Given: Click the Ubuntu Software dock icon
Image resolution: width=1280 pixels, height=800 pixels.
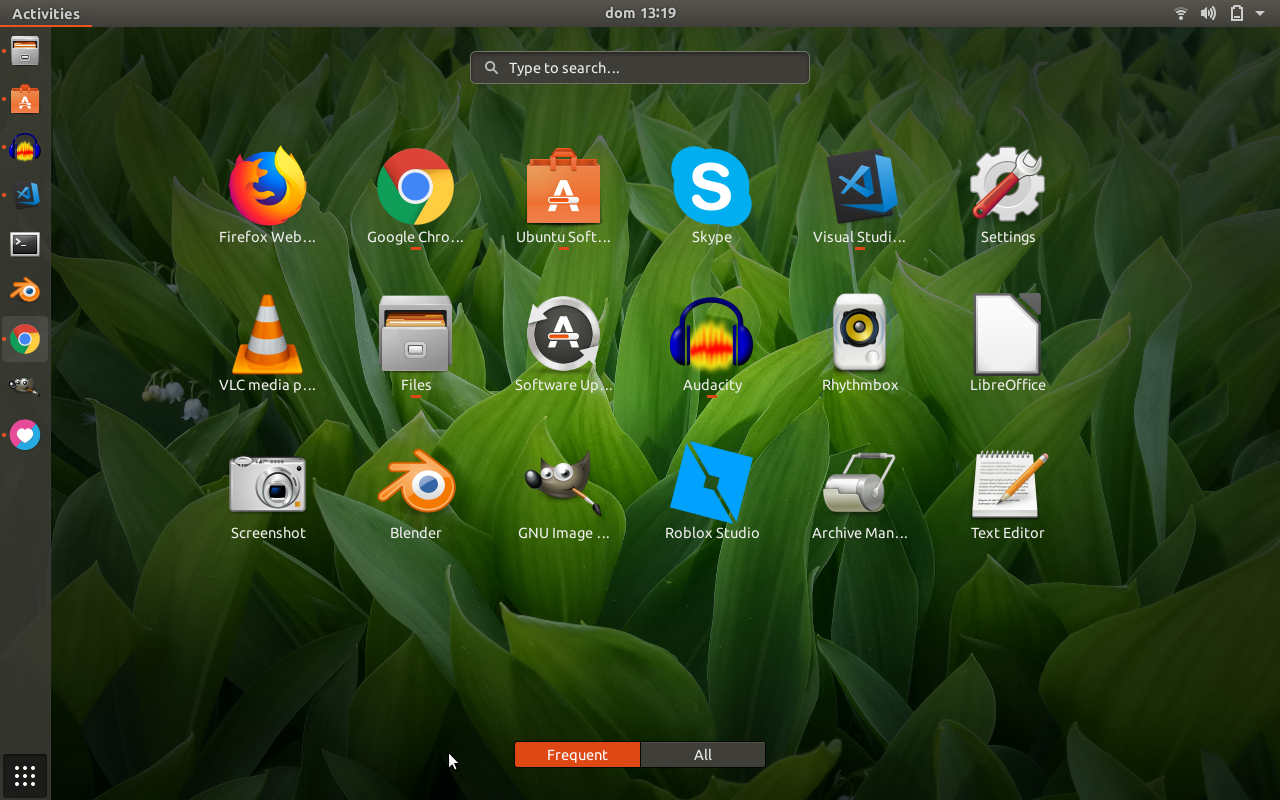Looking at the screenshot, I should 25,99.
